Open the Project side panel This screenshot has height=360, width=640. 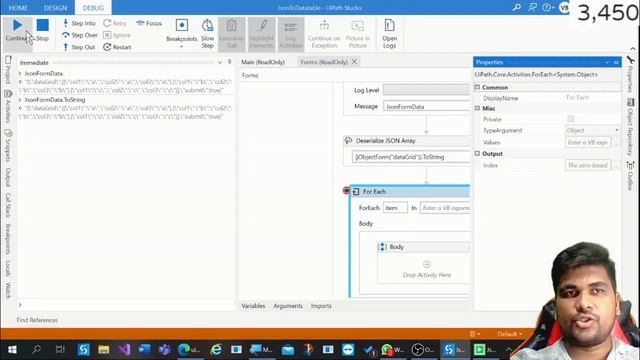8,69
